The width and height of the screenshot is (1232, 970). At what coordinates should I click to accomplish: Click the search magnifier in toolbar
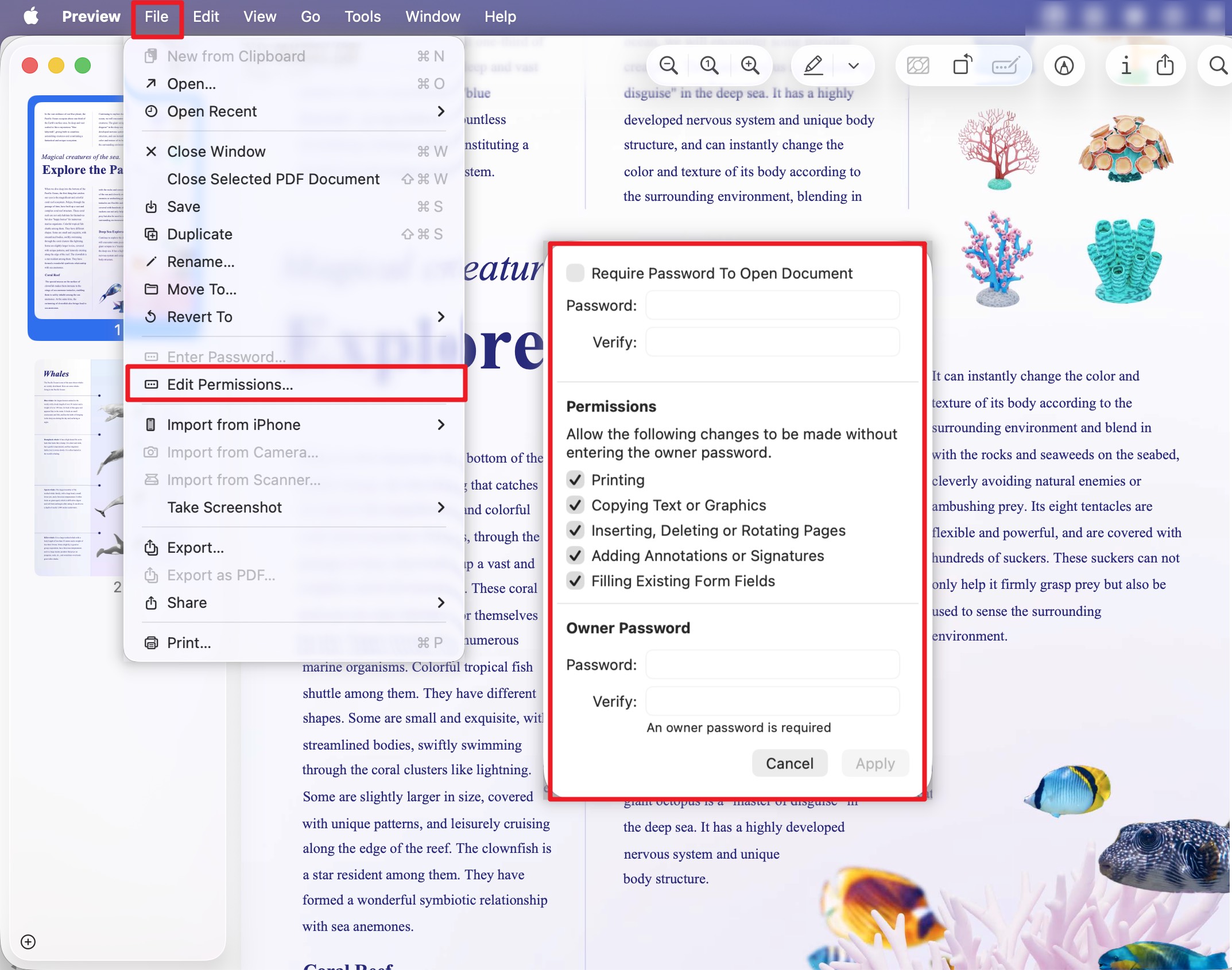pos(1217,65)
